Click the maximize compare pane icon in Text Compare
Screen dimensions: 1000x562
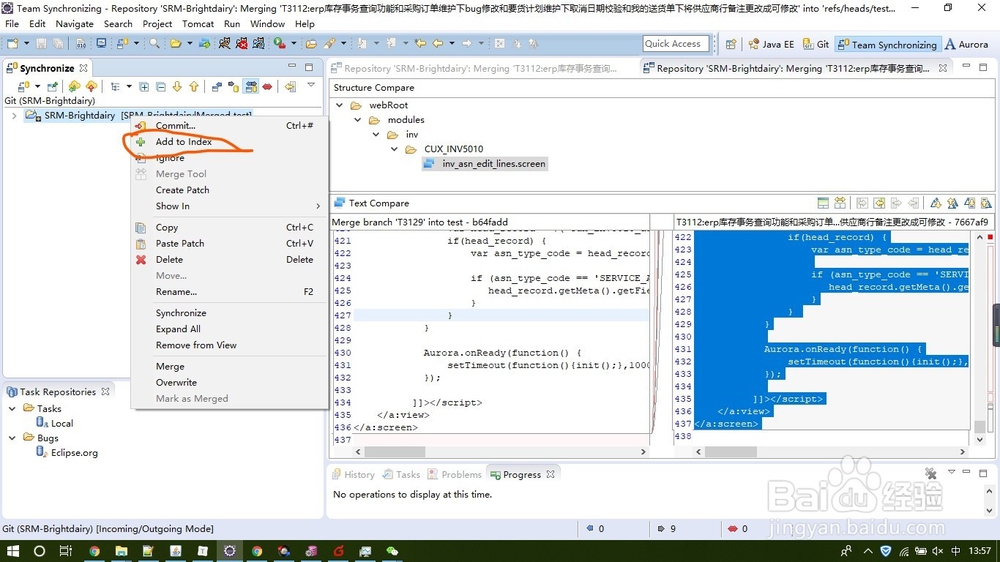[x=823, y=203]
